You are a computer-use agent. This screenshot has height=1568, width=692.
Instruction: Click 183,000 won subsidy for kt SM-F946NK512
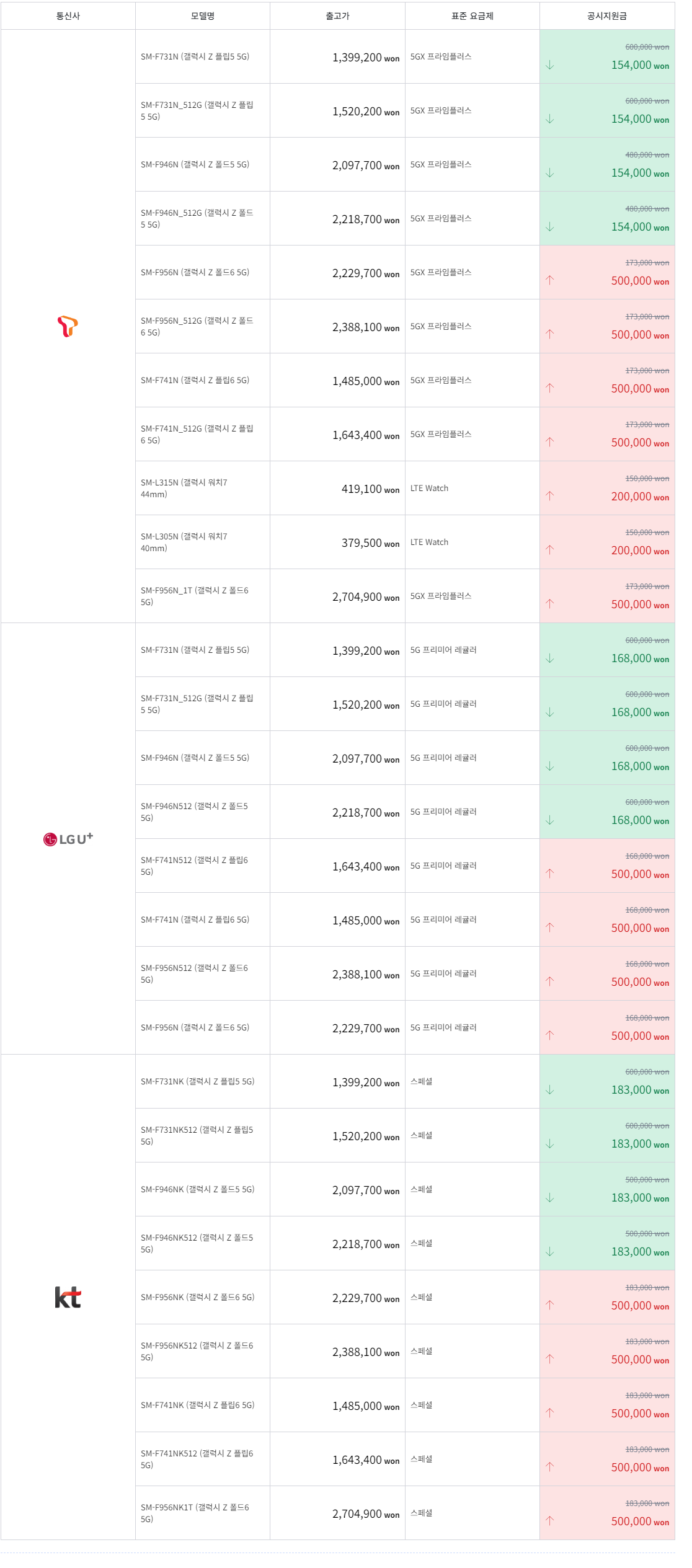tap(640, 1252)
